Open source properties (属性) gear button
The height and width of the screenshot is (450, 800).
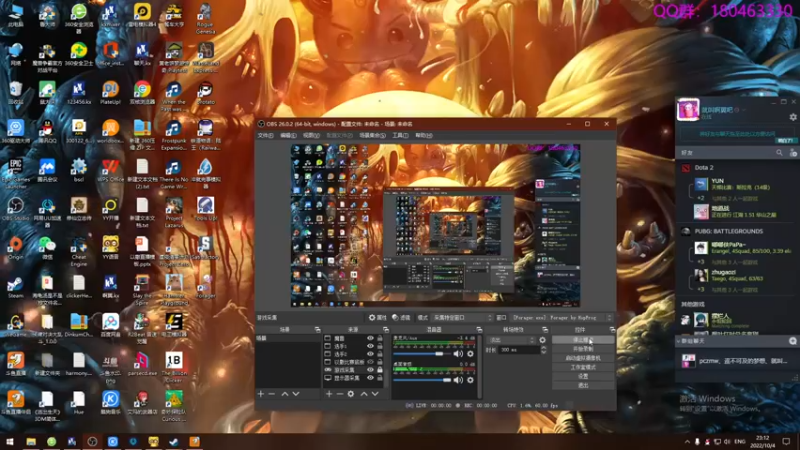378,317
